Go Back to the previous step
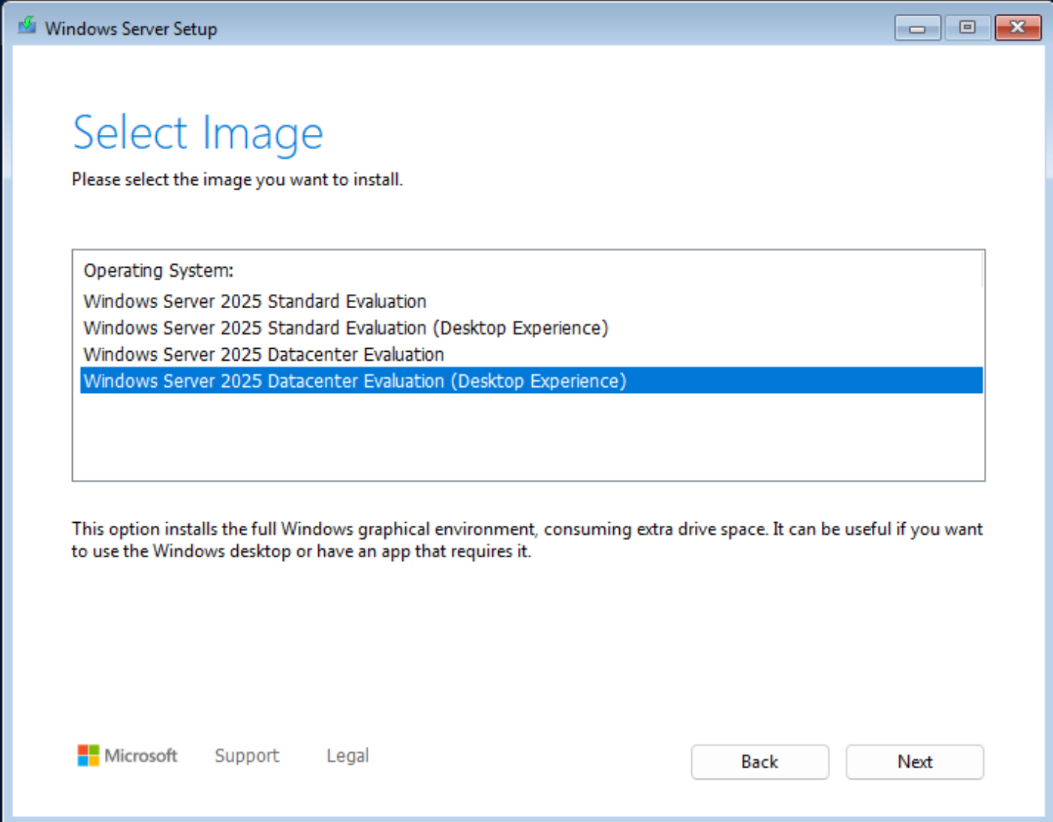The height and width of the screenshot is (822, 1053). coord(760,762)
